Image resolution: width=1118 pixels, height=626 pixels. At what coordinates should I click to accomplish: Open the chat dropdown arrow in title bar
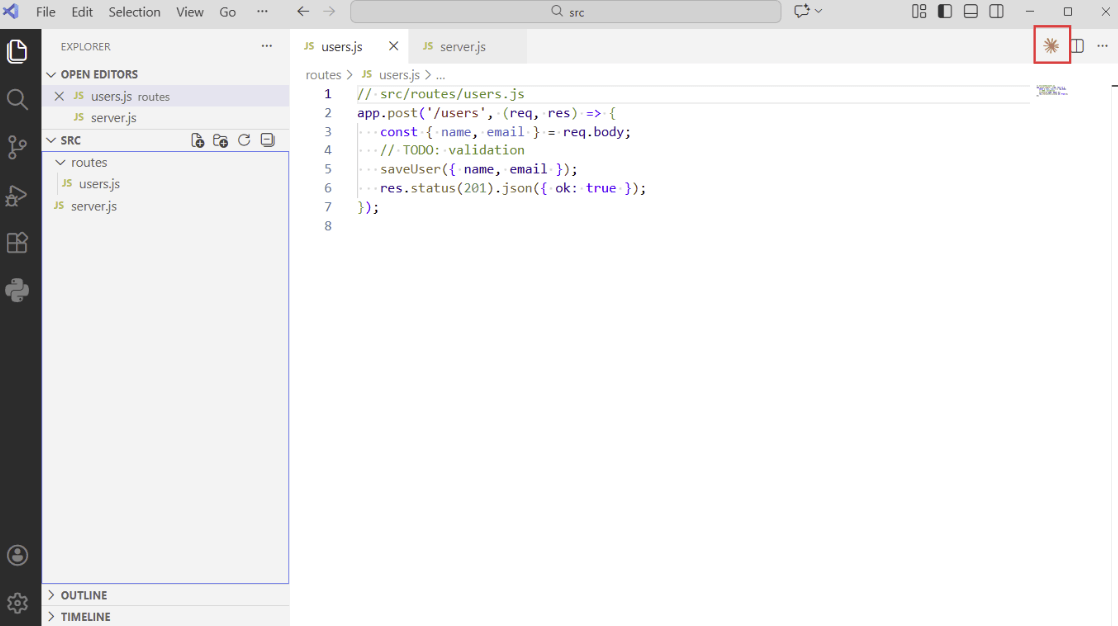(x=819, y=12)
